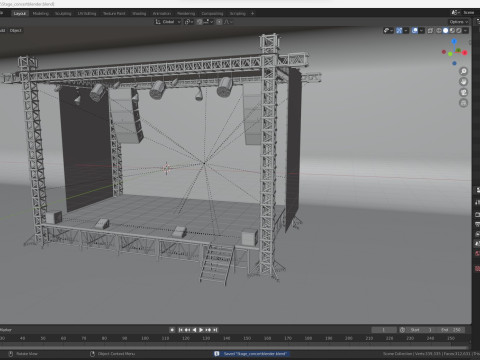Toggle the camera view button
Viewport: 480px width, 360px height.
click(x=463, y=92)
